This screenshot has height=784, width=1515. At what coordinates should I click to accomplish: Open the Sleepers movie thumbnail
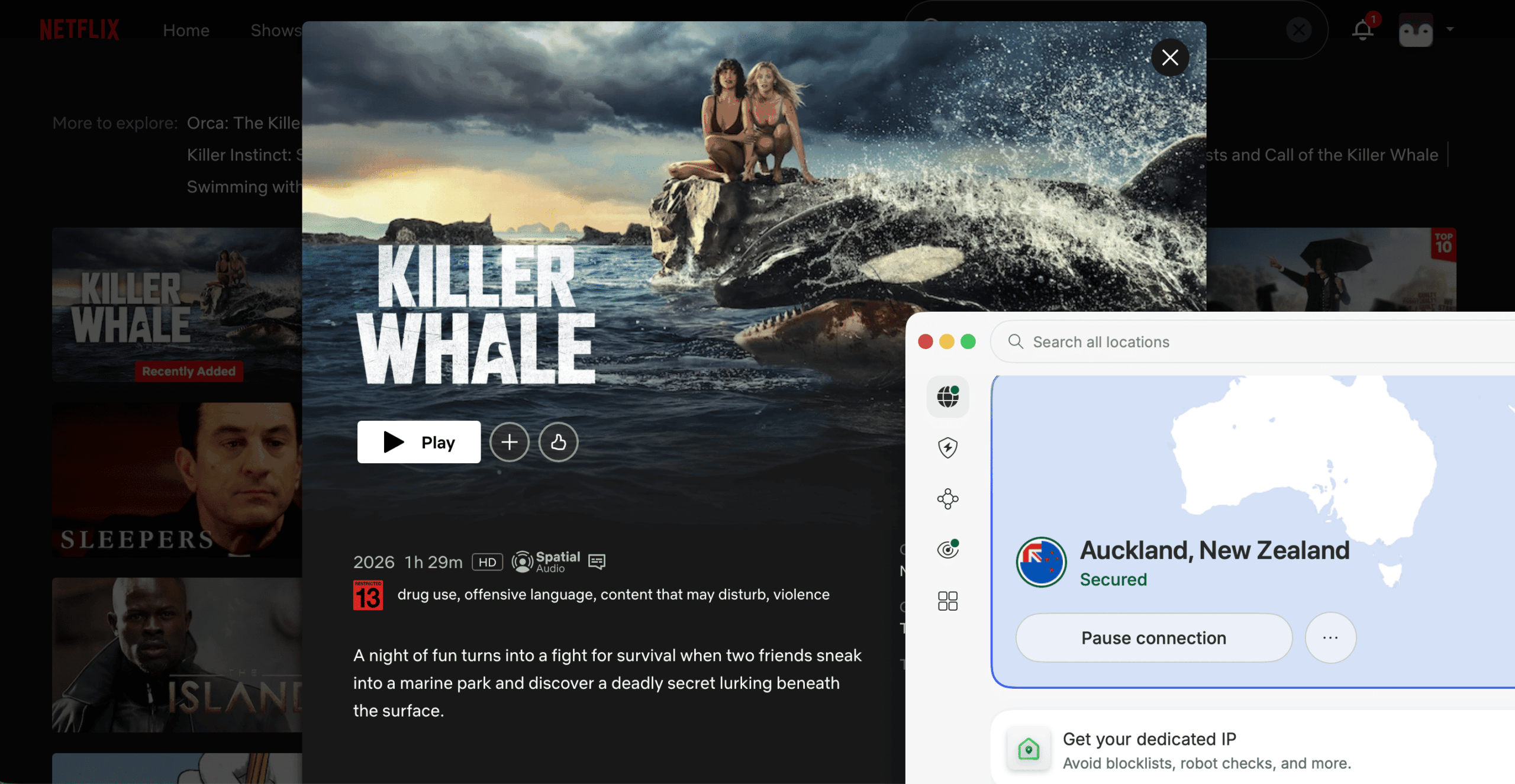(177, 480)
